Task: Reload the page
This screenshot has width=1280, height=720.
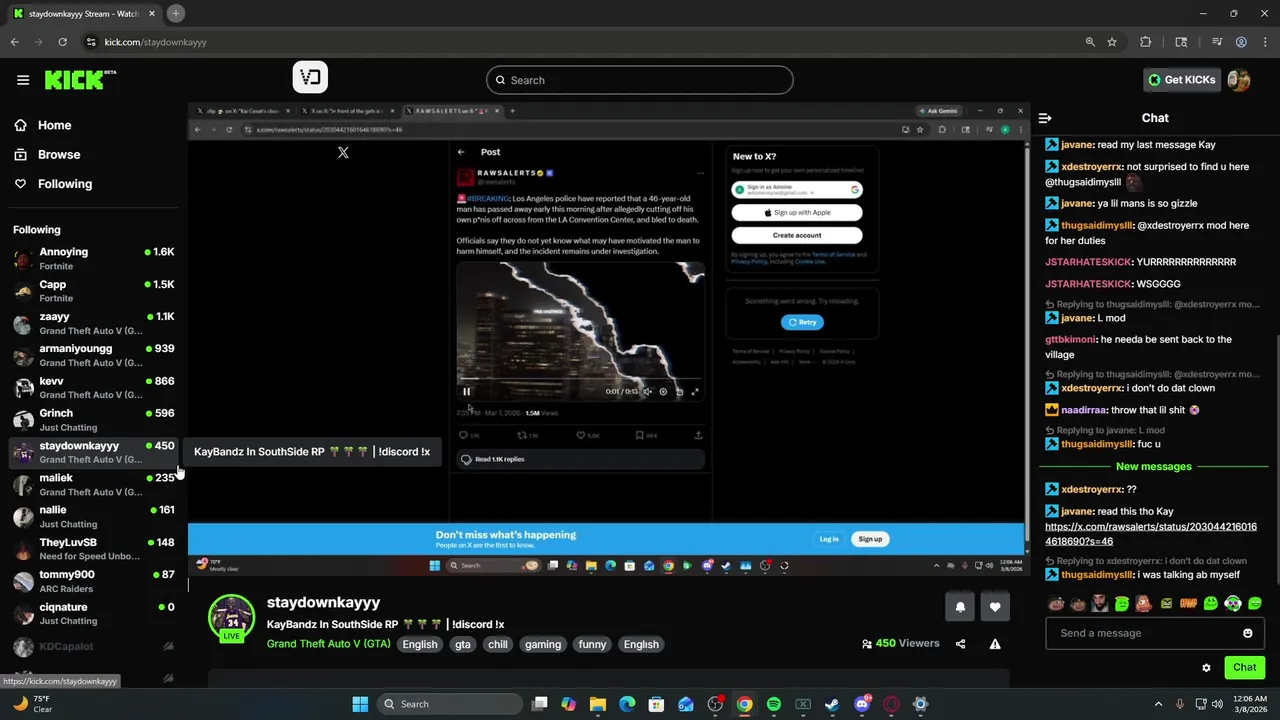Action: point(62,42)
